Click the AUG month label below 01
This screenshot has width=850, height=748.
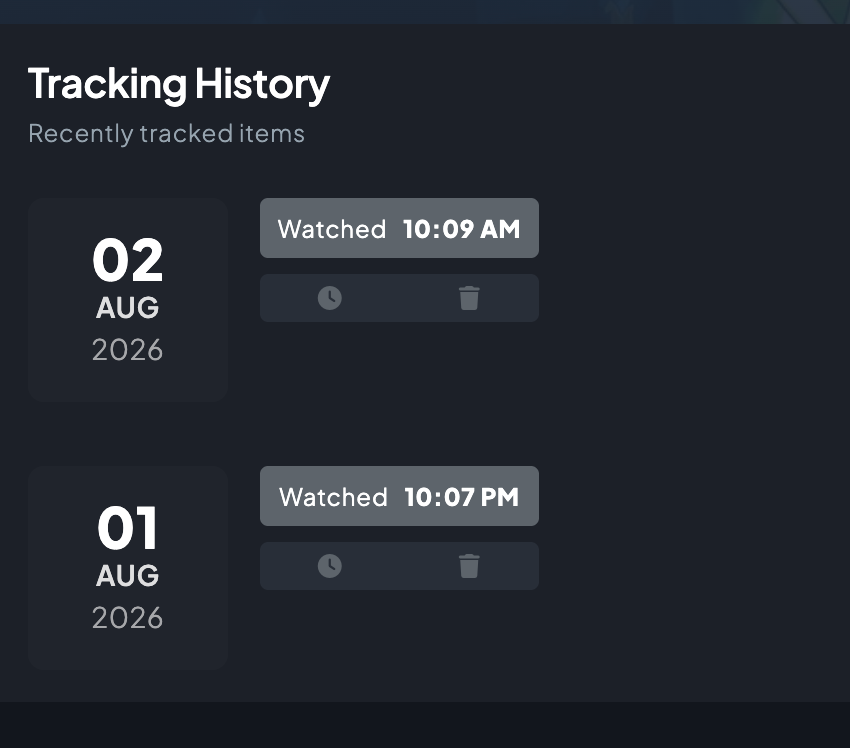pyautogui.click(x=127, y=576)
